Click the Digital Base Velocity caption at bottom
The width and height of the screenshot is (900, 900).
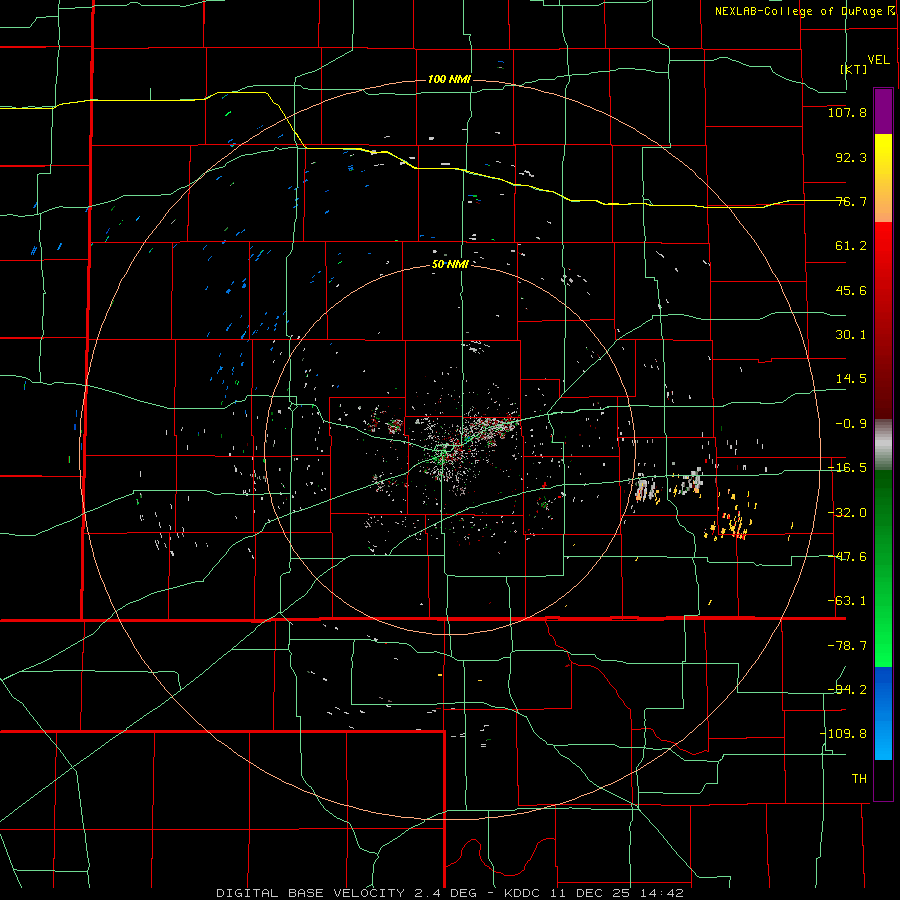point(449,893)
